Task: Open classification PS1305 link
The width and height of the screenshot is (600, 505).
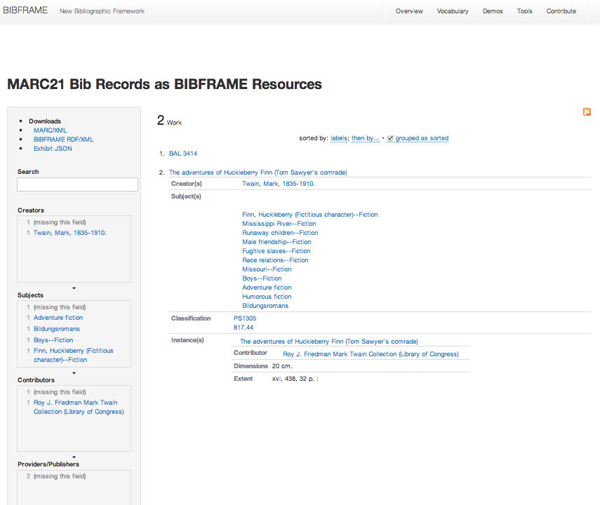Action: (x=245, y=318)
